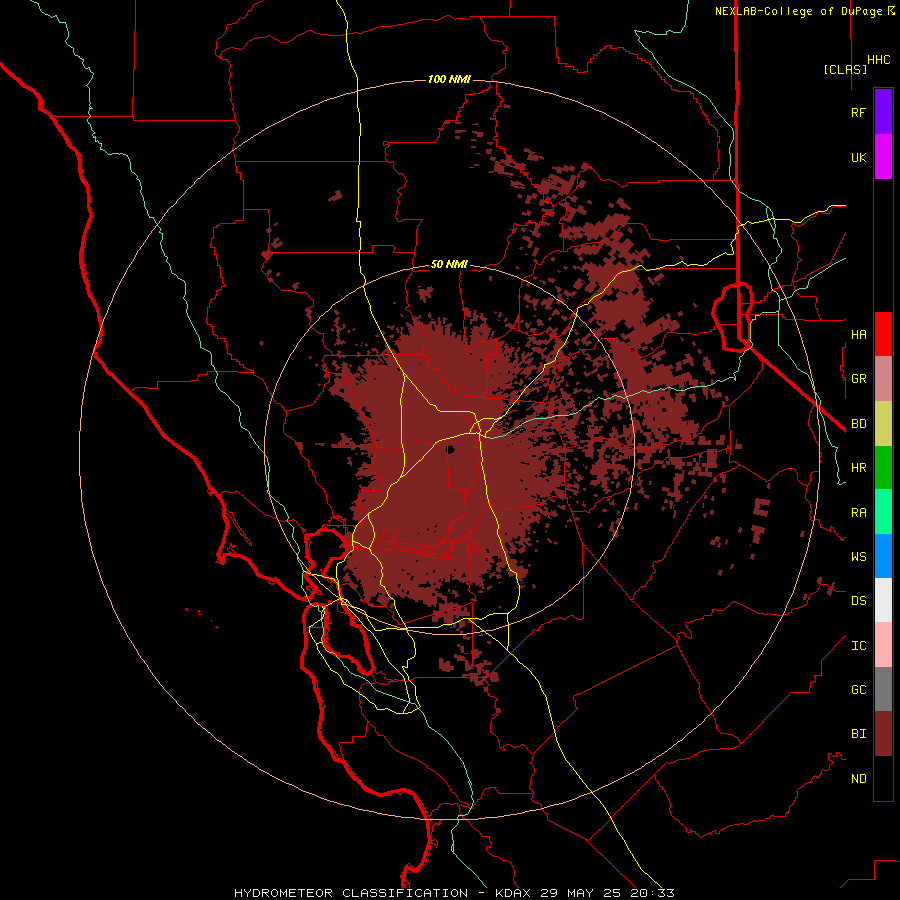Click the 100 NMI range ring label
The width and height of the screenshot is (900, 900).
click(449, 79)
